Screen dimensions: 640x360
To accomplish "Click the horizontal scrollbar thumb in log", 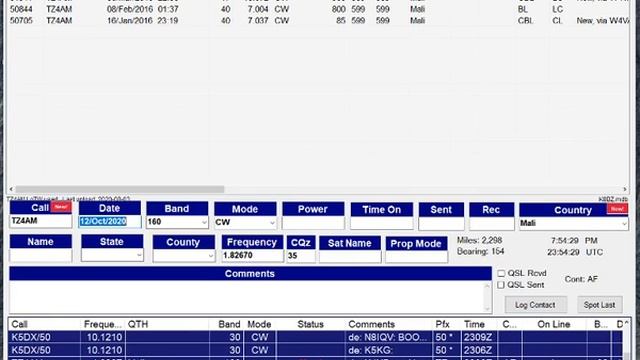I will click(120, 189).
